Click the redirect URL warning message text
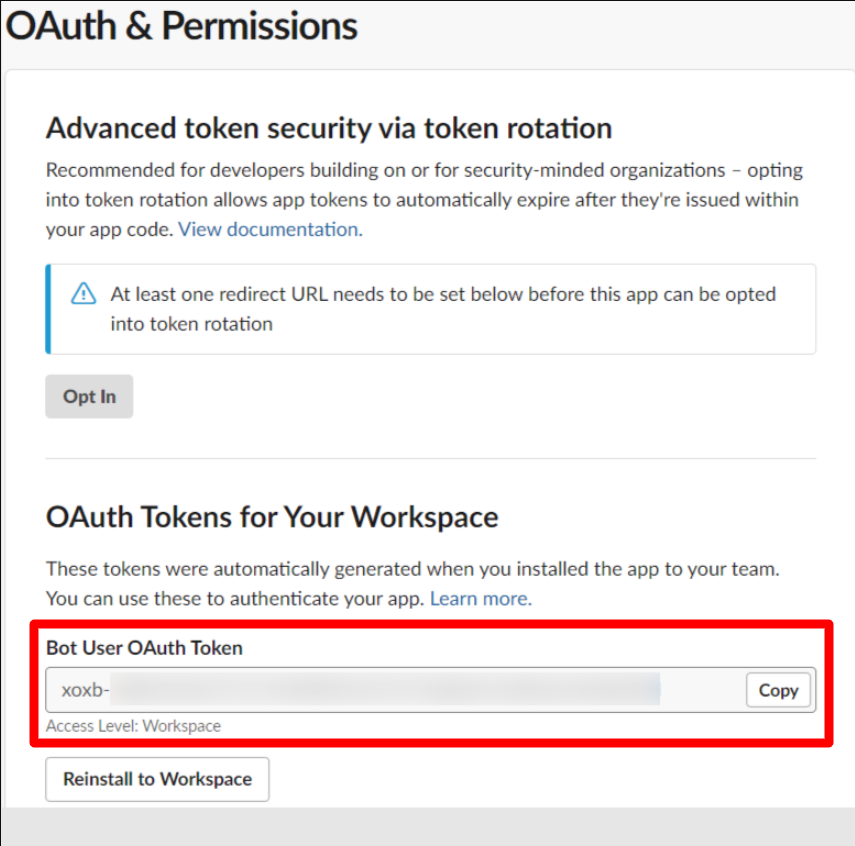 pyautogui.click(x=443, y=309)
